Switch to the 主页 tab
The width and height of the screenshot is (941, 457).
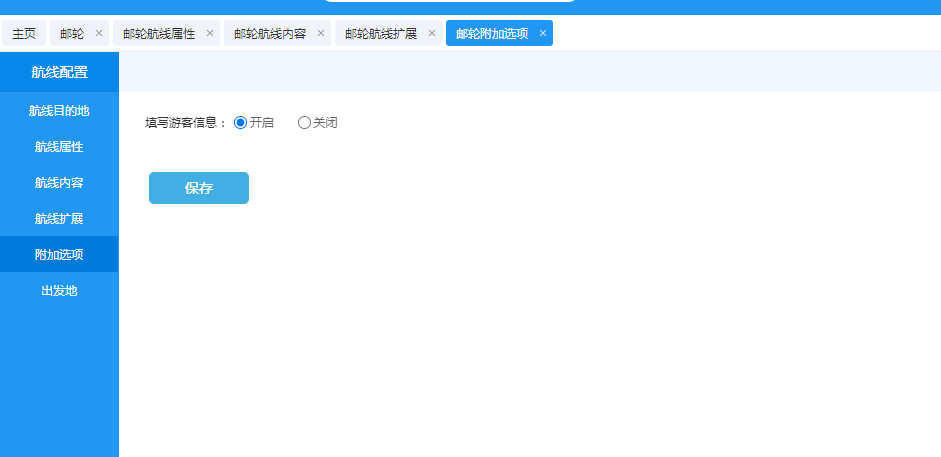[x=24, y=33]
